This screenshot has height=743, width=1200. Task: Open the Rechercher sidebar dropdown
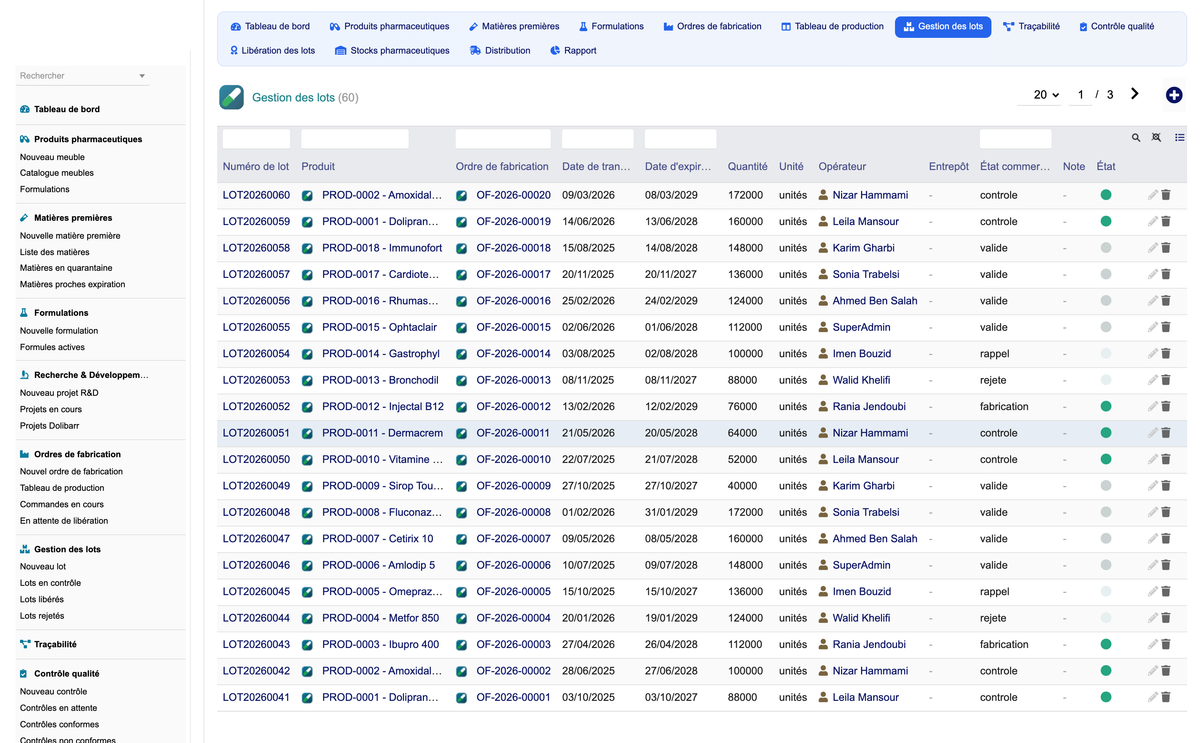pos(83,76)
